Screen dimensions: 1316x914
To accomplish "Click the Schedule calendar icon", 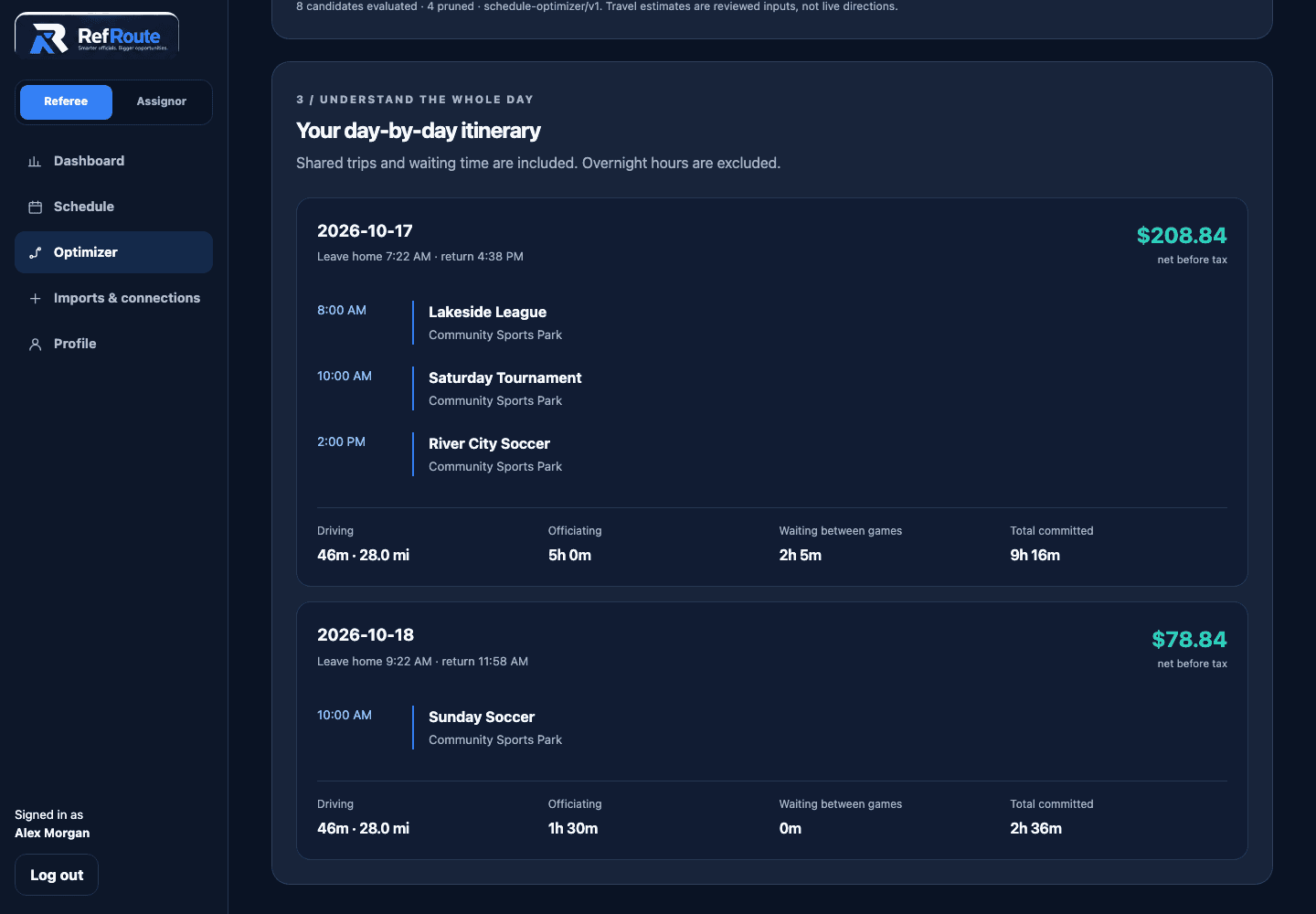I will [x=35, y=207].
